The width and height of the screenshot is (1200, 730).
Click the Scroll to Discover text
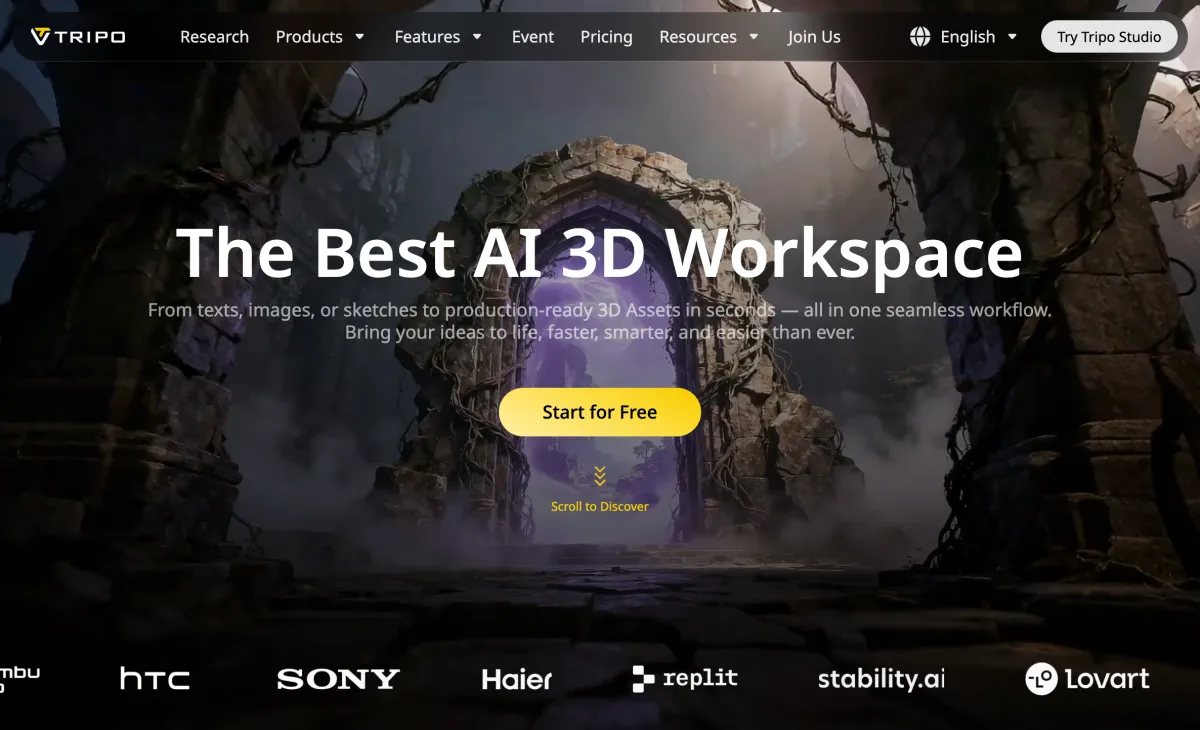[x=600, y=507]
